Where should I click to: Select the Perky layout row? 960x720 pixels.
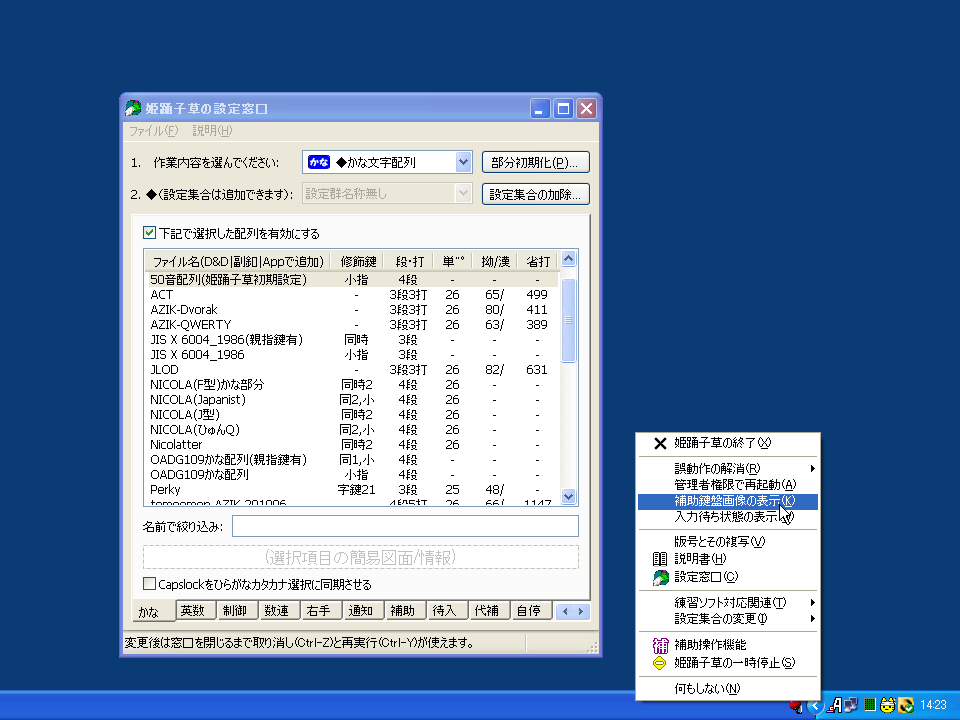pyautogui.click(x=352, y=490)
